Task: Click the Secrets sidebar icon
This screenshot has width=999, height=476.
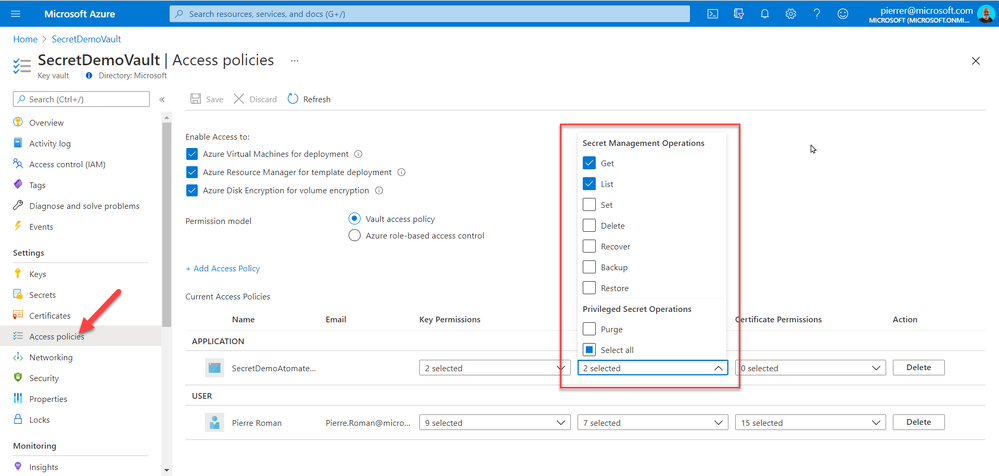Action: (18, 295)
